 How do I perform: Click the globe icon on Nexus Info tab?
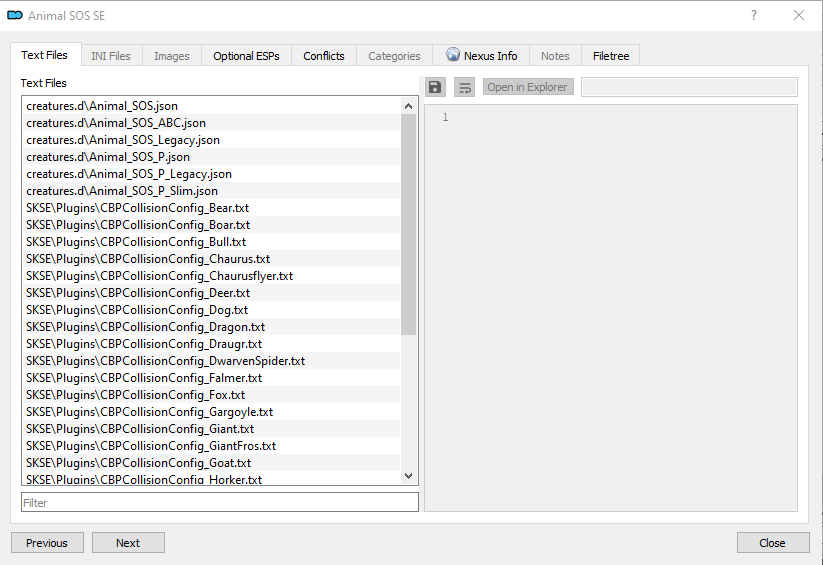pyautogui.click(x=453, y=55)
